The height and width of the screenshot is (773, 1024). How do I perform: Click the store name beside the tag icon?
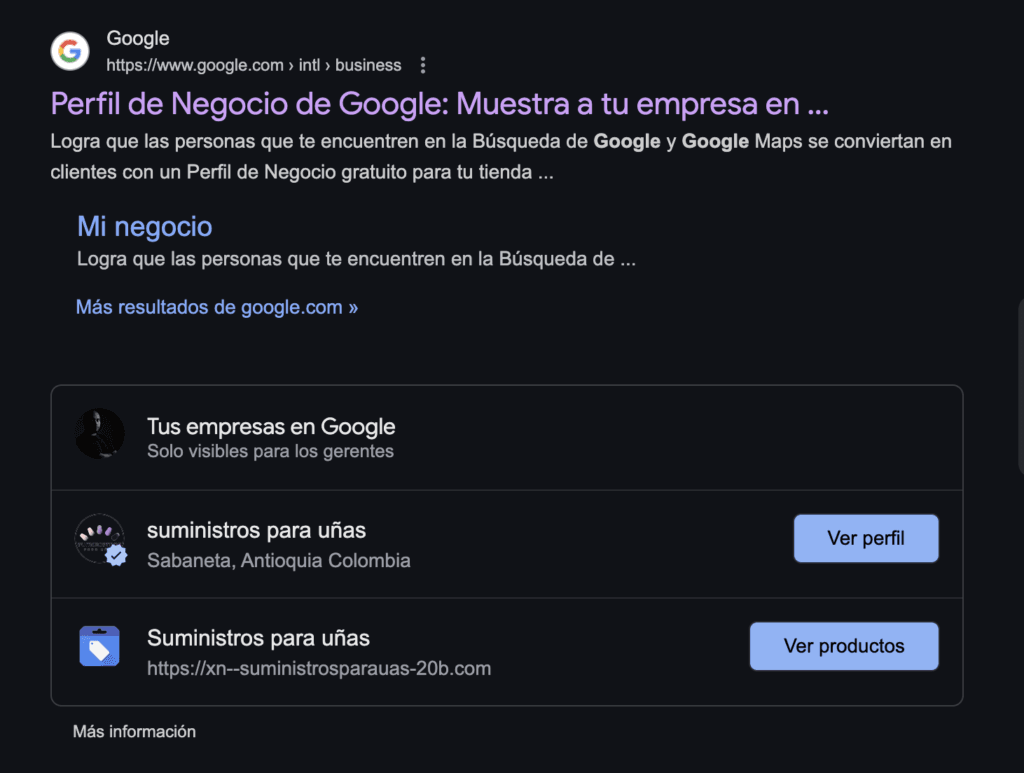258,638
